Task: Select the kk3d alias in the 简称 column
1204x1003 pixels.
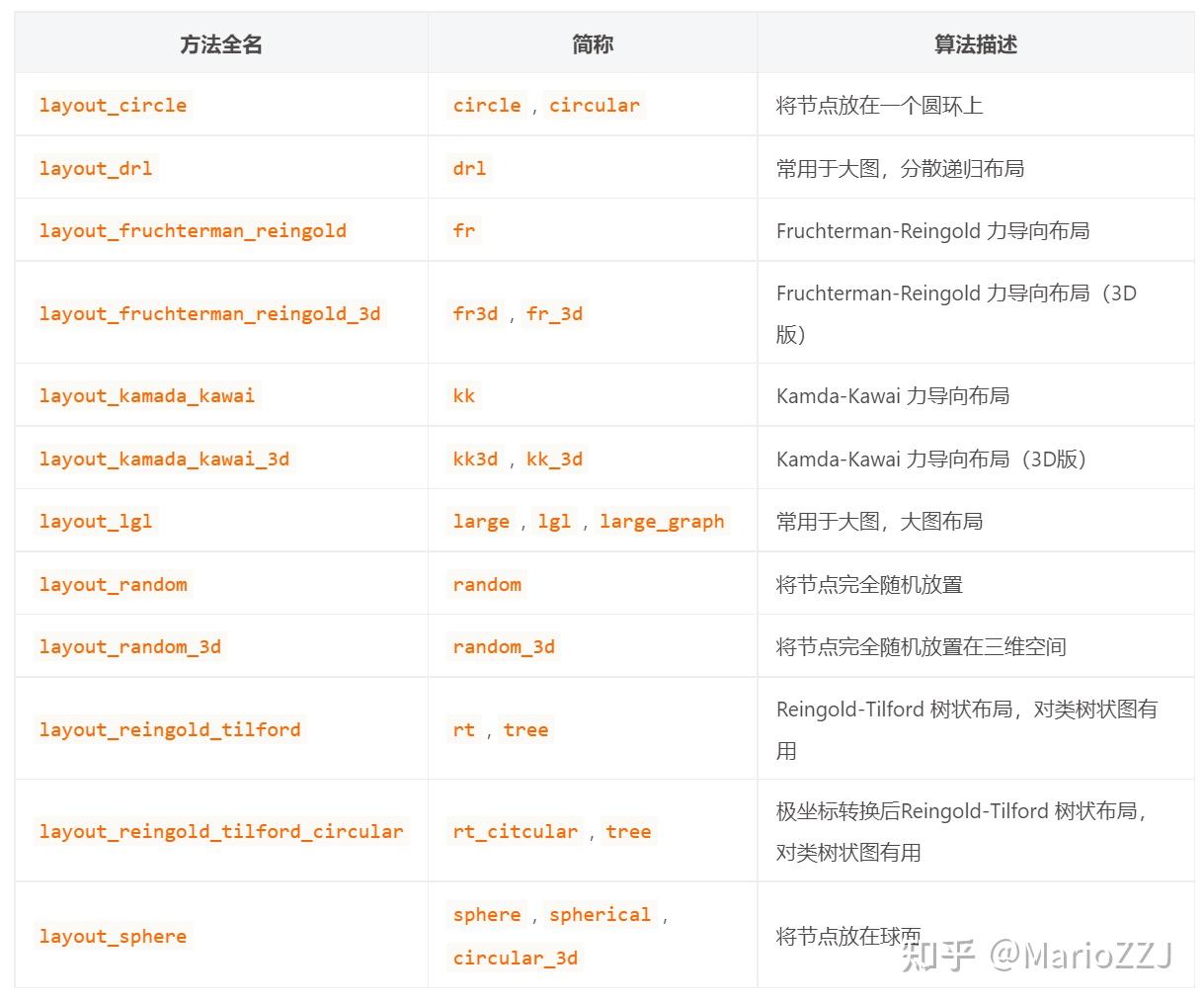Action: pos(474,459)
